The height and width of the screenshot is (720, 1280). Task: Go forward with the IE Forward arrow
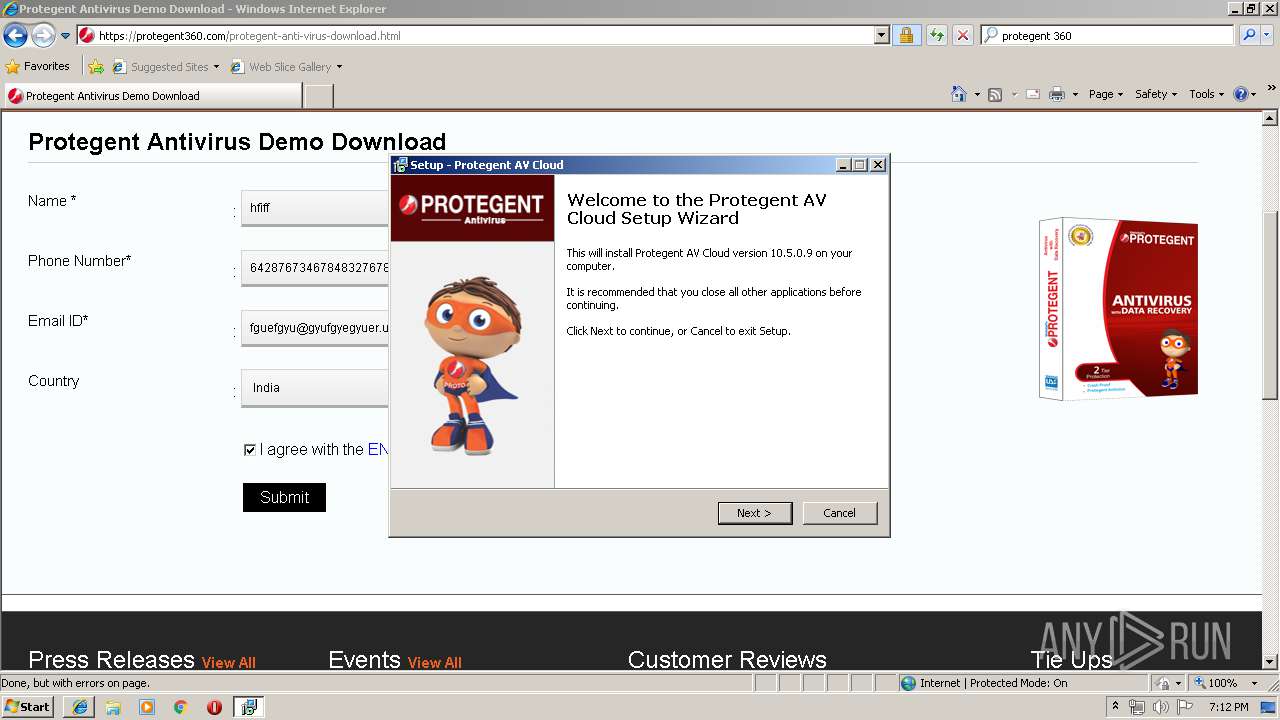tap(43, 36)
